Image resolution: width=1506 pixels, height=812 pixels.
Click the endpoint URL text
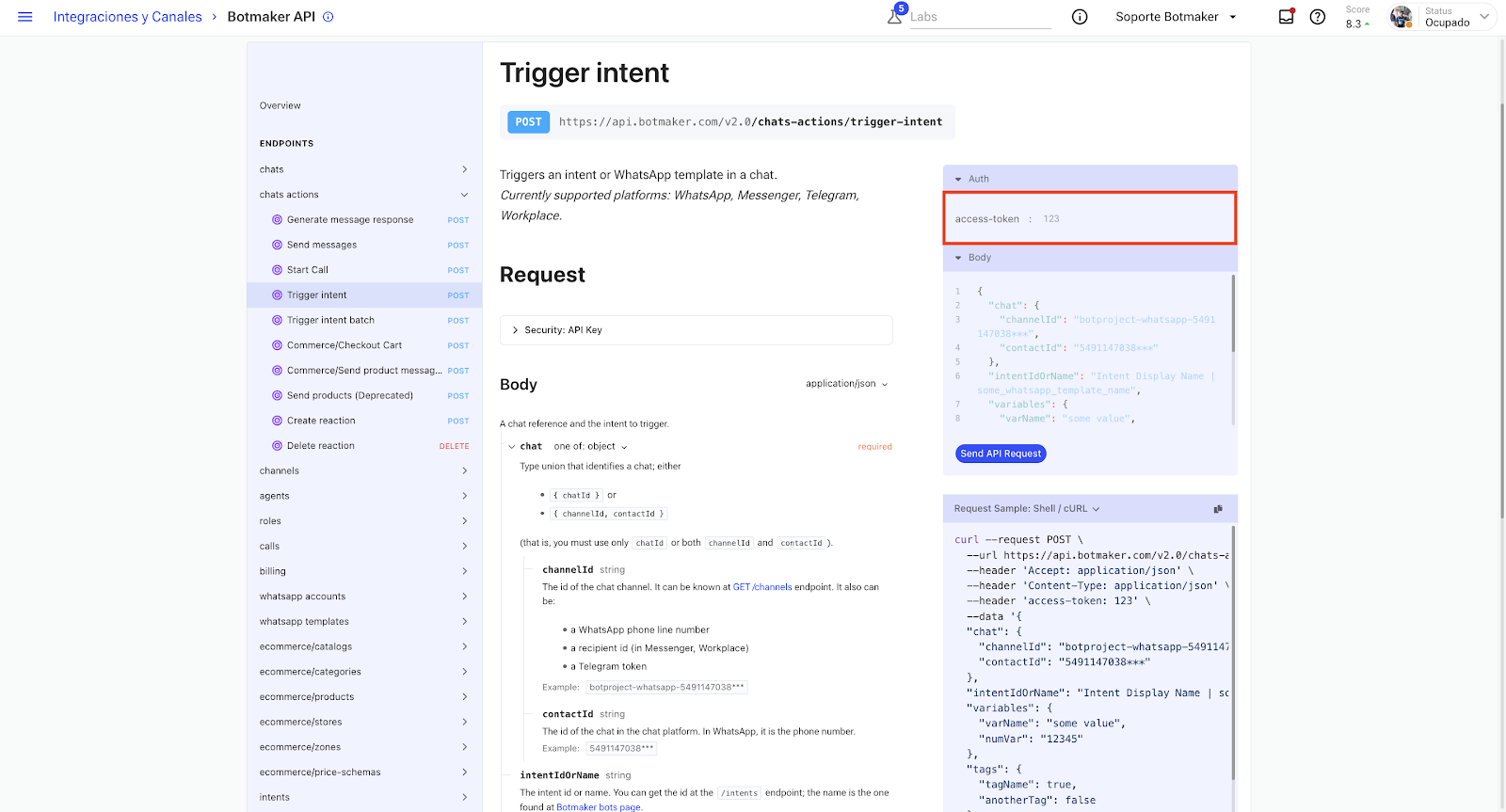coord(750,122)
